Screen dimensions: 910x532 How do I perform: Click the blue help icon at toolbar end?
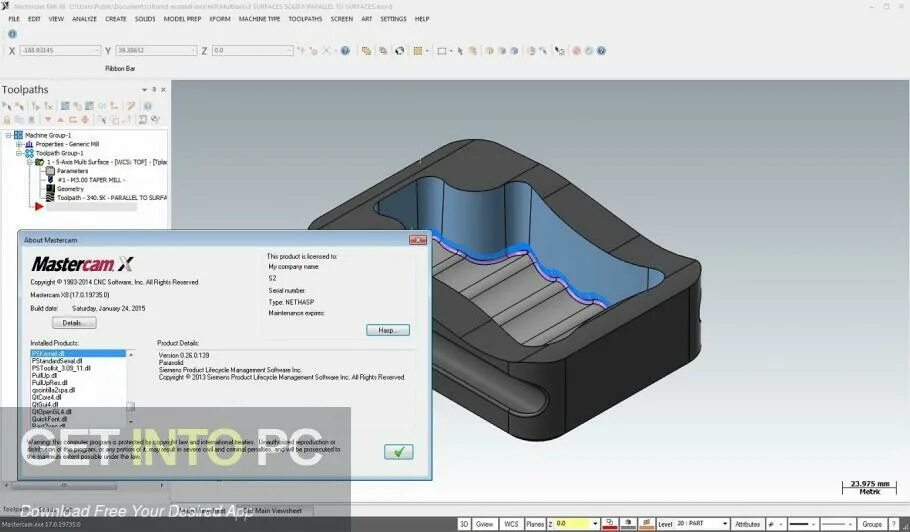tap(601, 50)
